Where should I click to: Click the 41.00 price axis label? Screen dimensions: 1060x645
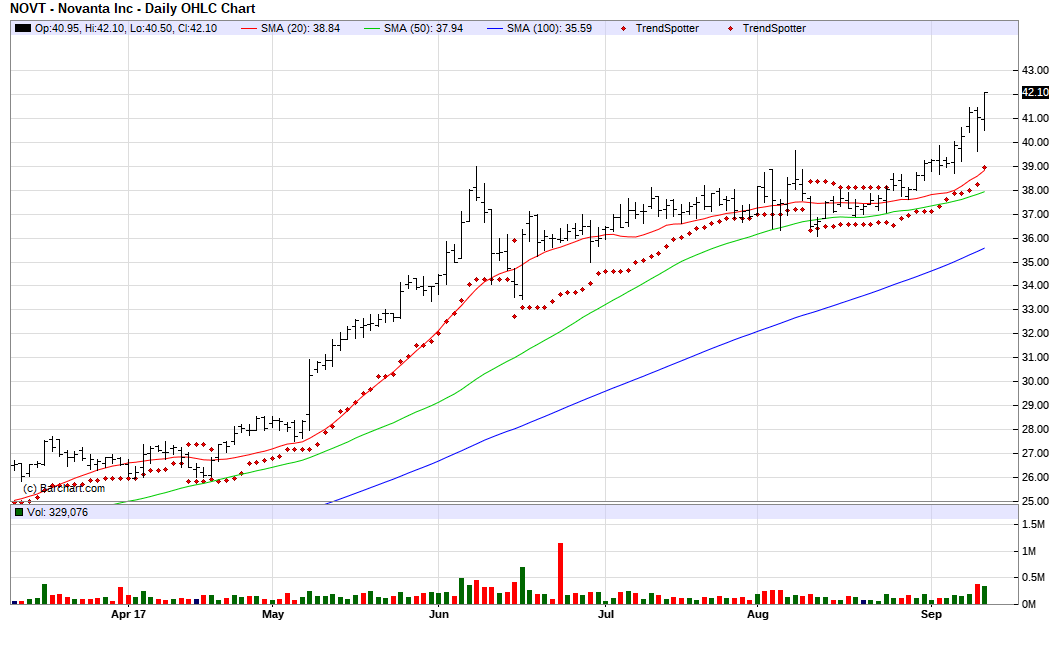pyautogui.click(x=1035, y=118)
